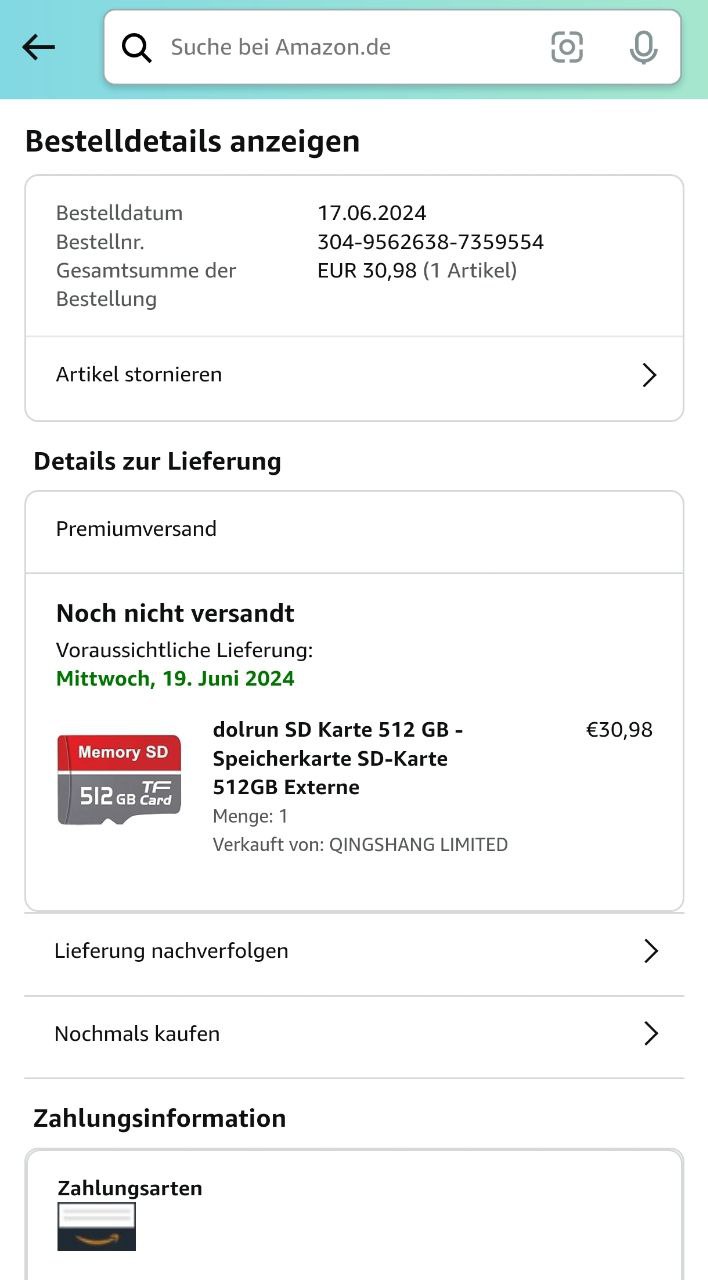
Task: Tap the order number 304-9562638-7359554
Action: click(x=430, y=242)
